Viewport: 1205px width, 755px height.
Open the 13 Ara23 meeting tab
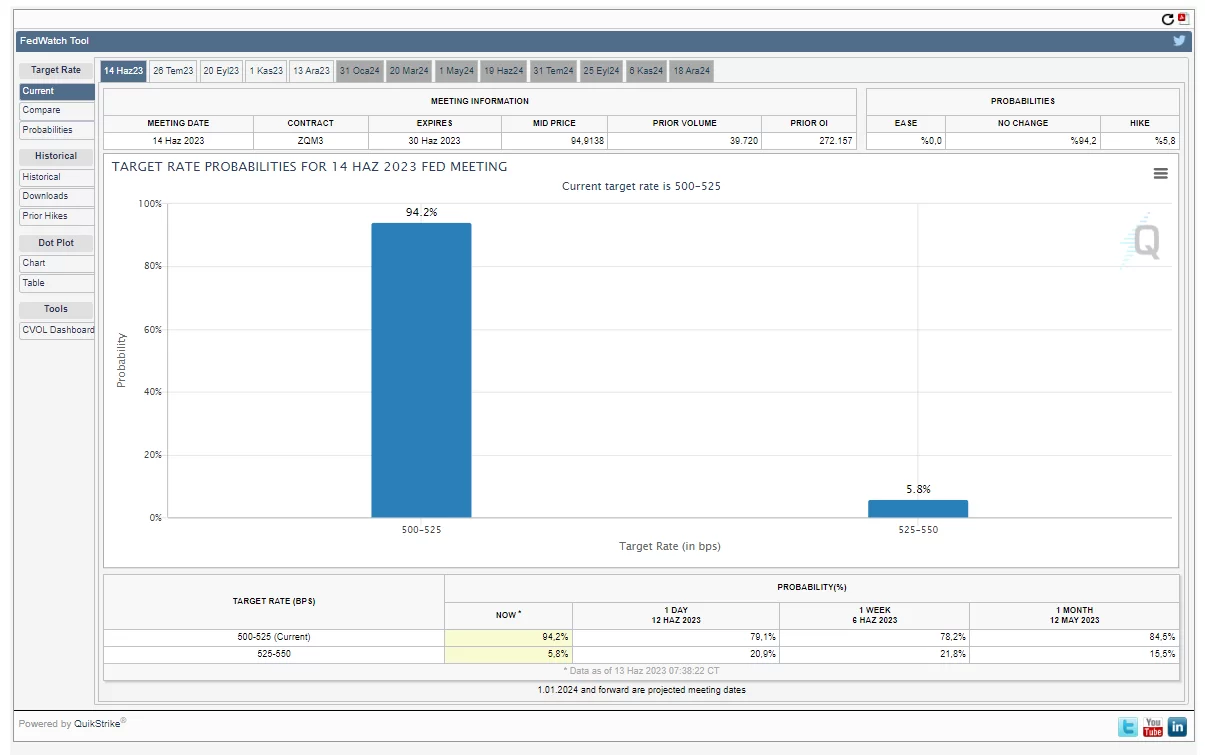point(311,71)
